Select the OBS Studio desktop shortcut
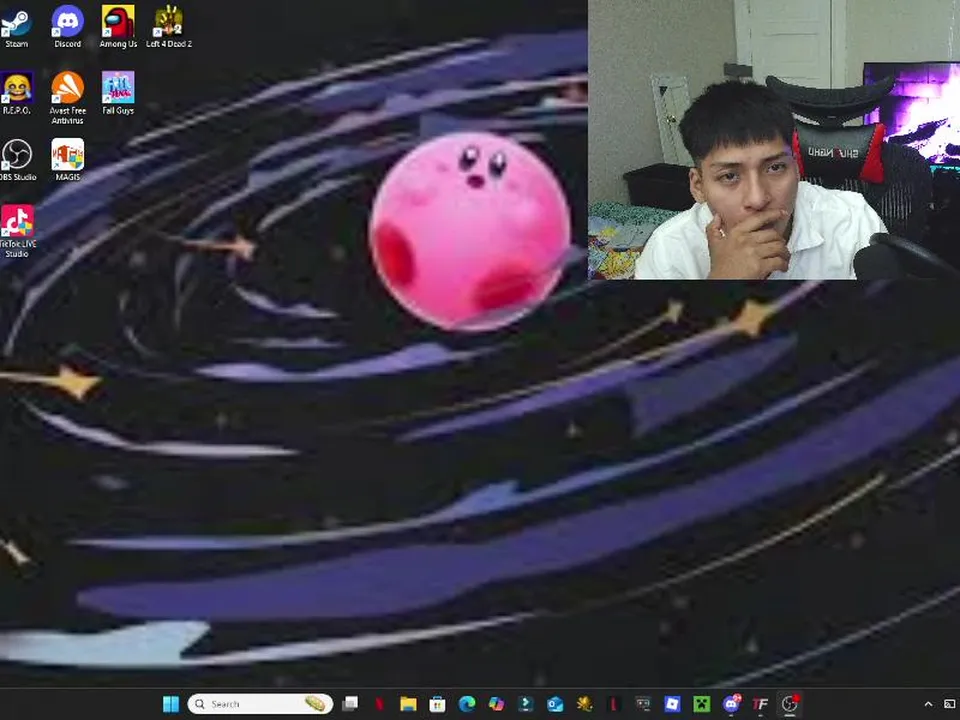Image resolution: width=960 pixels, height=720 pixels. point(17,160)
